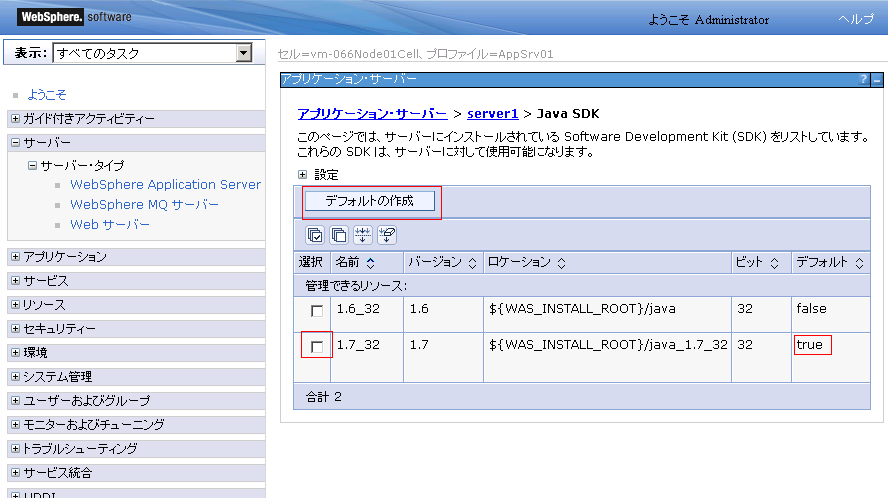Sort table by ビット column arrows
The width and height of the screenshot is (888, 498).
tap(774, 262)
